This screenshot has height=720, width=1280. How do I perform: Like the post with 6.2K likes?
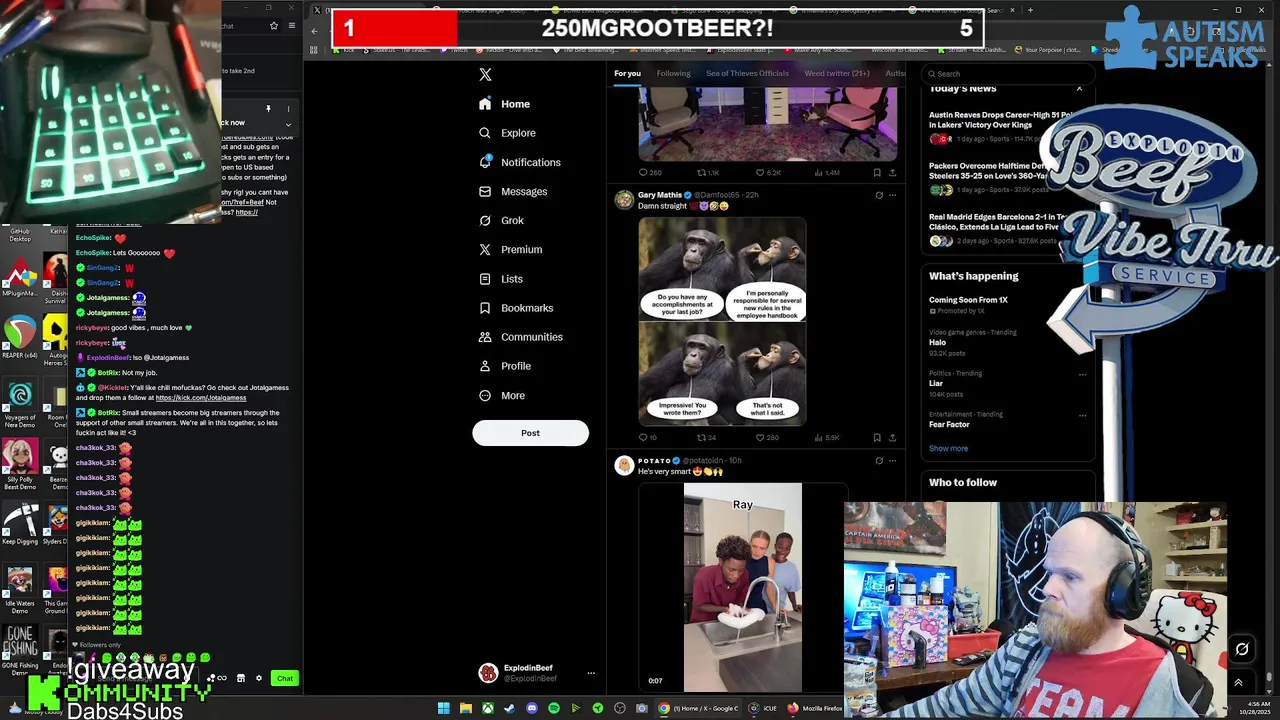(x=768, y=172)
